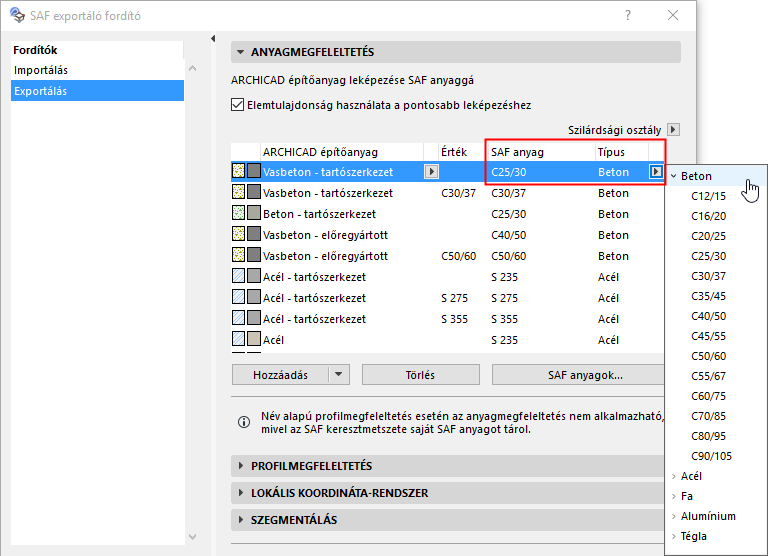
Task: Click the Hozzáadás button
Action: (x=280, y=375)
